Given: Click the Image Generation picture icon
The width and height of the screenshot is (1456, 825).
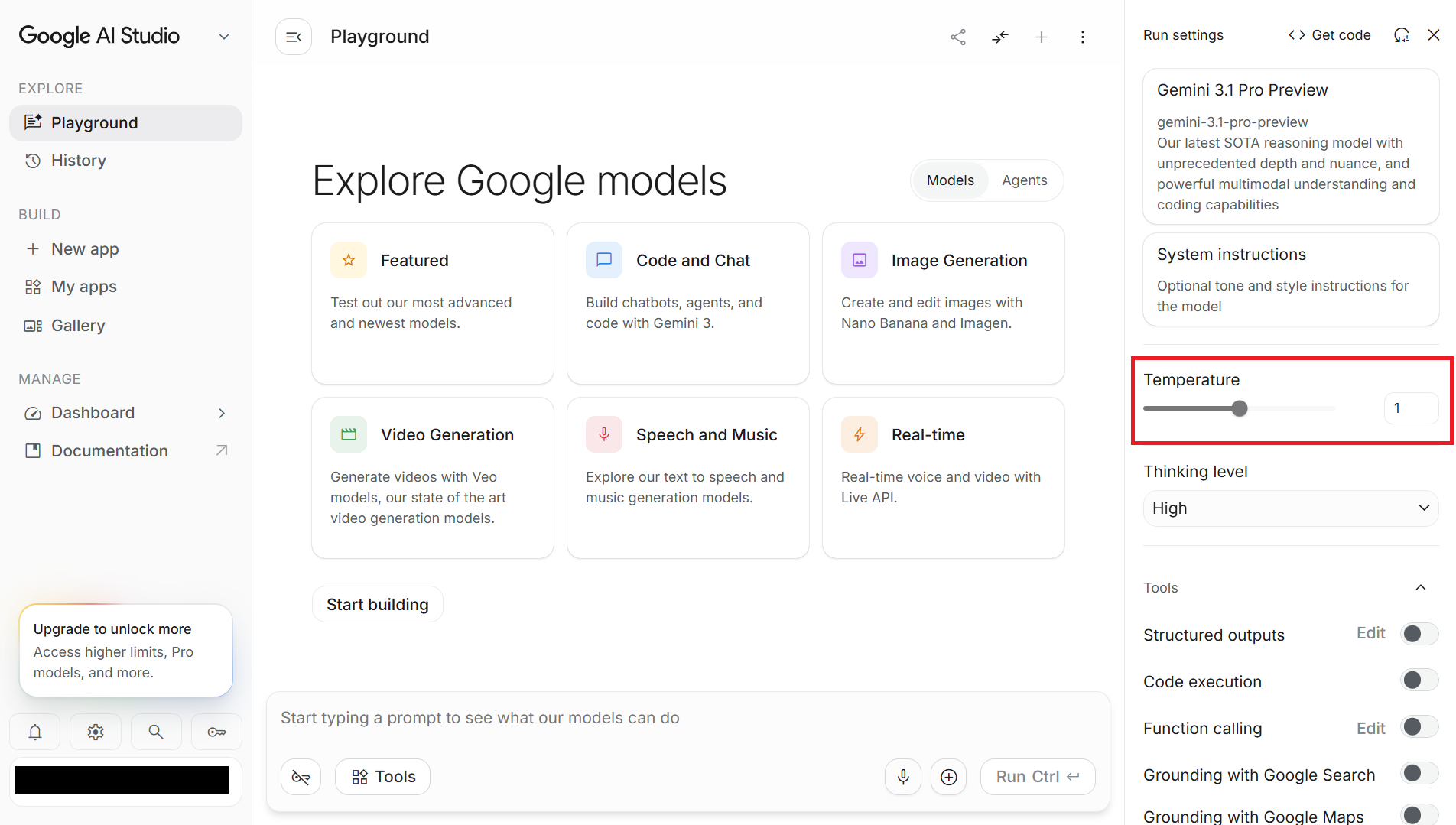Looking at the screenshot, I should coord(860,260).
